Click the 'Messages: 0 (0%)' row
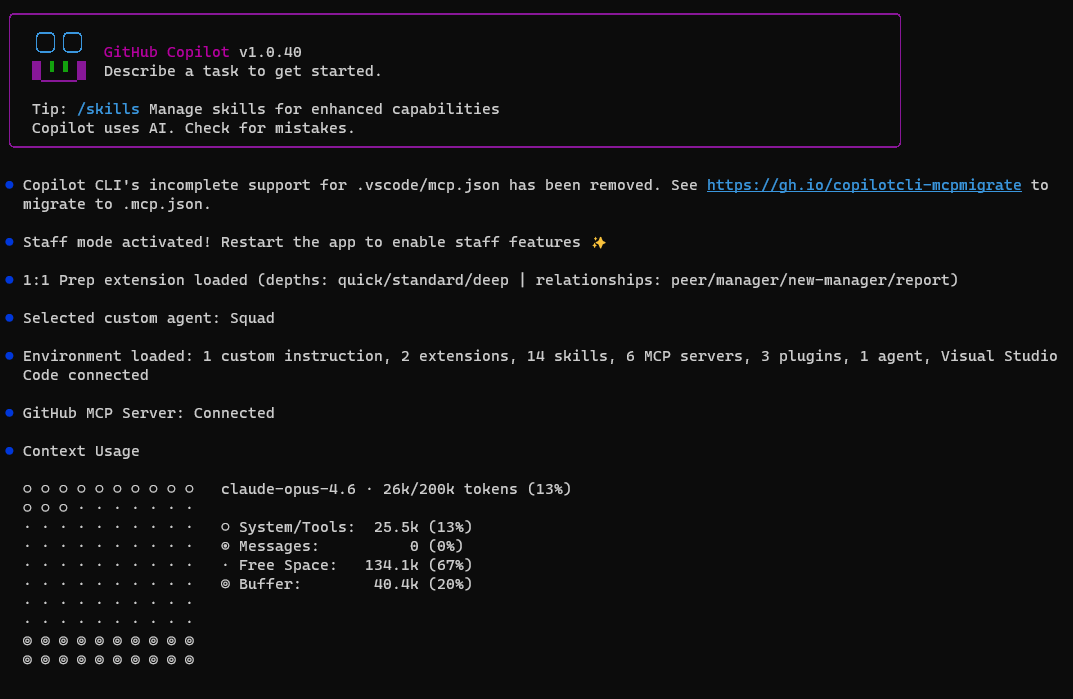 click(342, 546)
